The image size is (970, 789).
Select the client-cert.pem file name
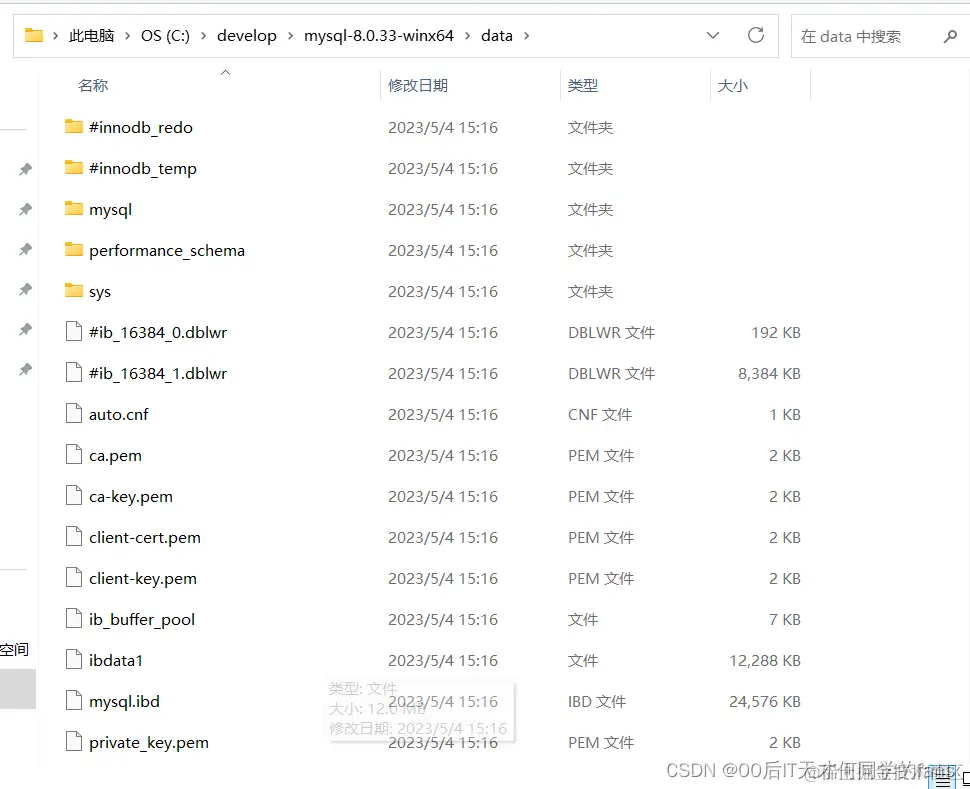[x=145, y=538]
